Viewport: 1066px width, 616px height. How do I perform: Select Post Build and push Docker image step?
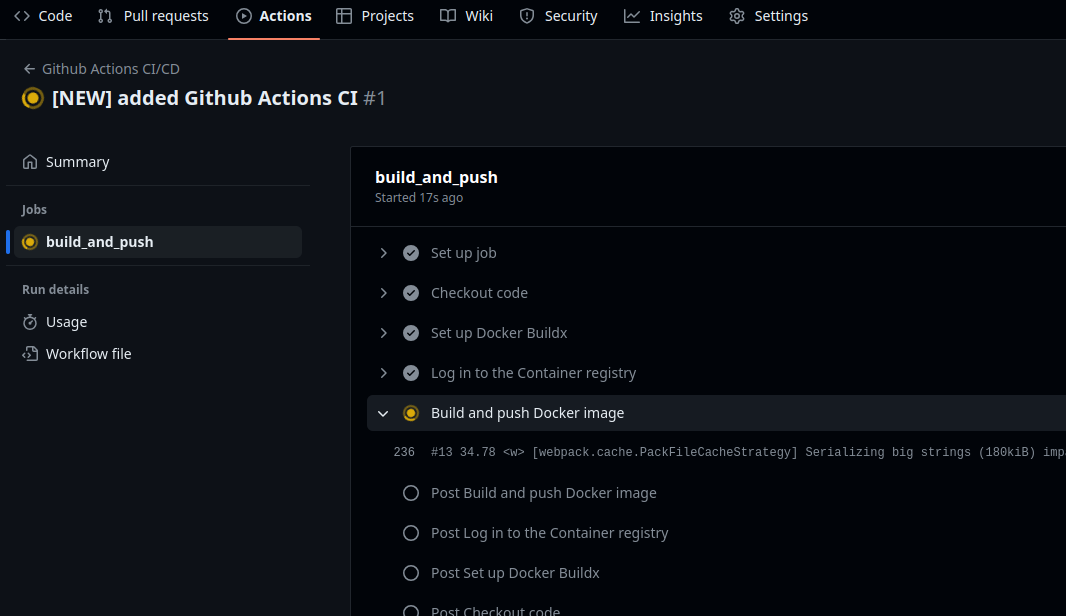click(x=544, y=493)
